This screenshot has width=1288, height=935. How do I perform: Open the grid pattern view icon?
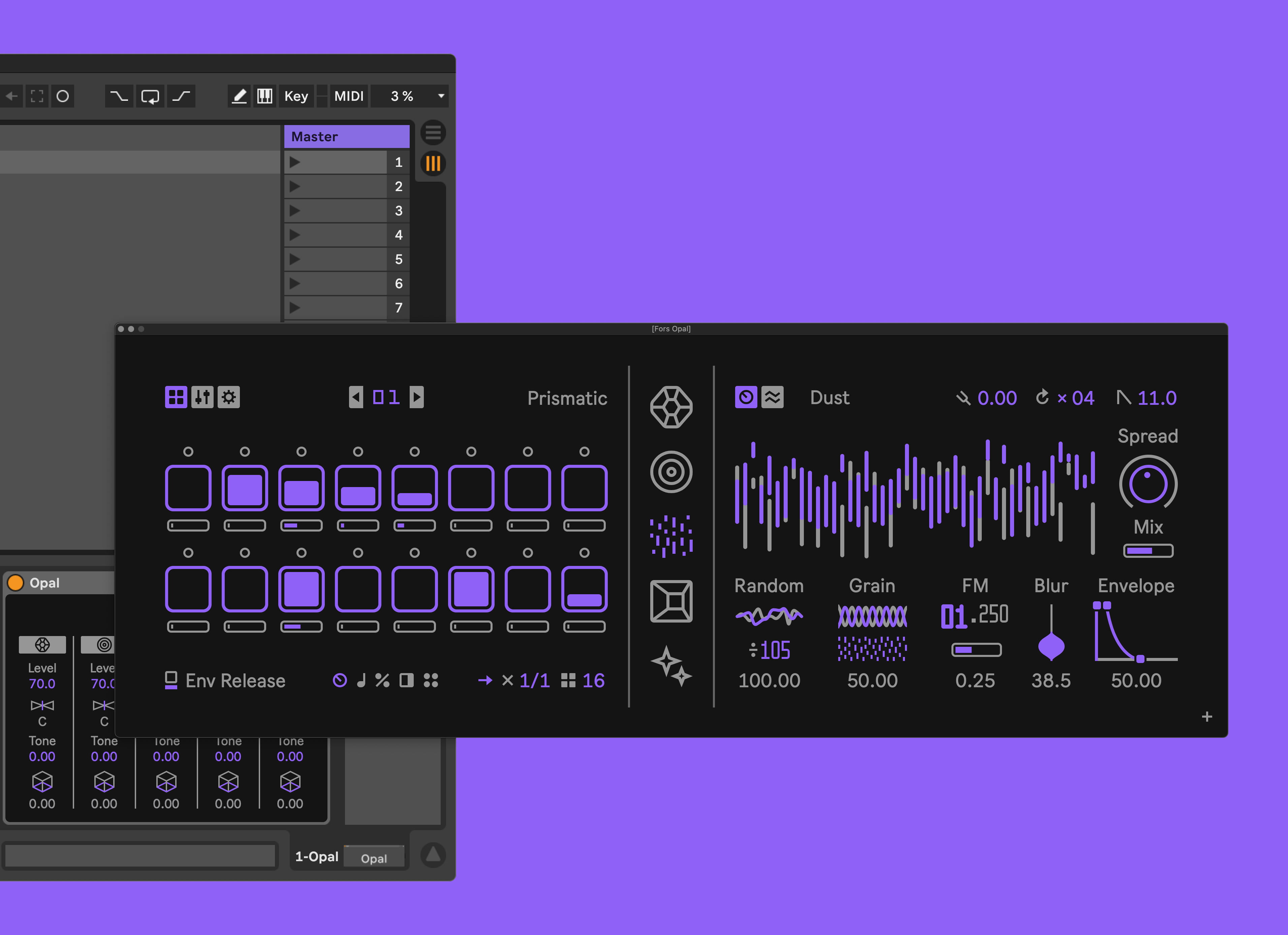176,397
